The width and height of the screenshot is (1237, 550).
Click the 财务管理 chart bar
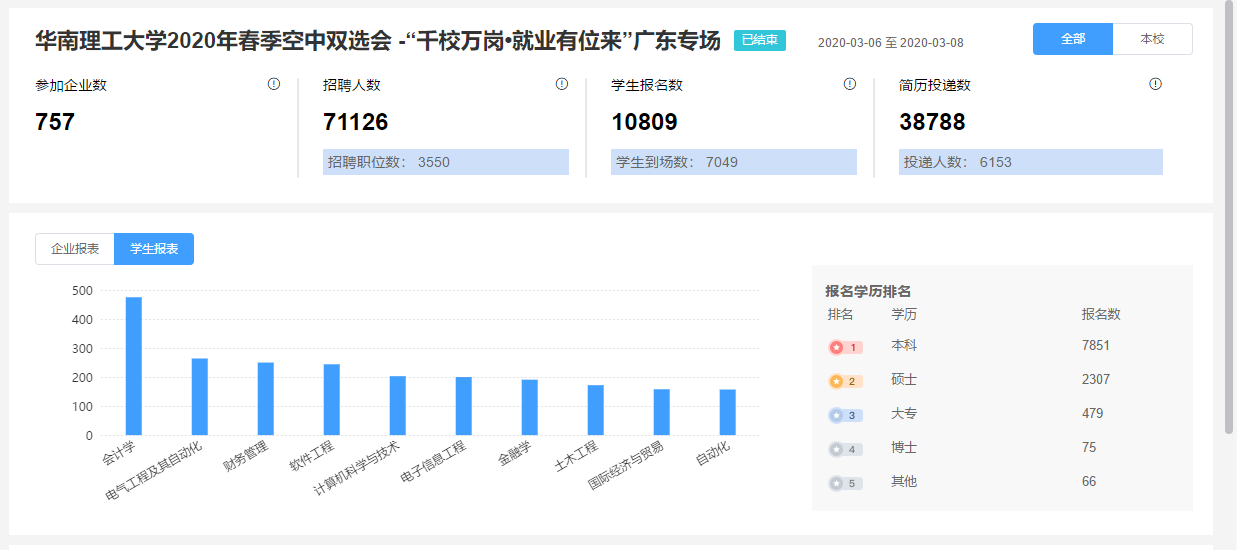[x=266, y=399]
